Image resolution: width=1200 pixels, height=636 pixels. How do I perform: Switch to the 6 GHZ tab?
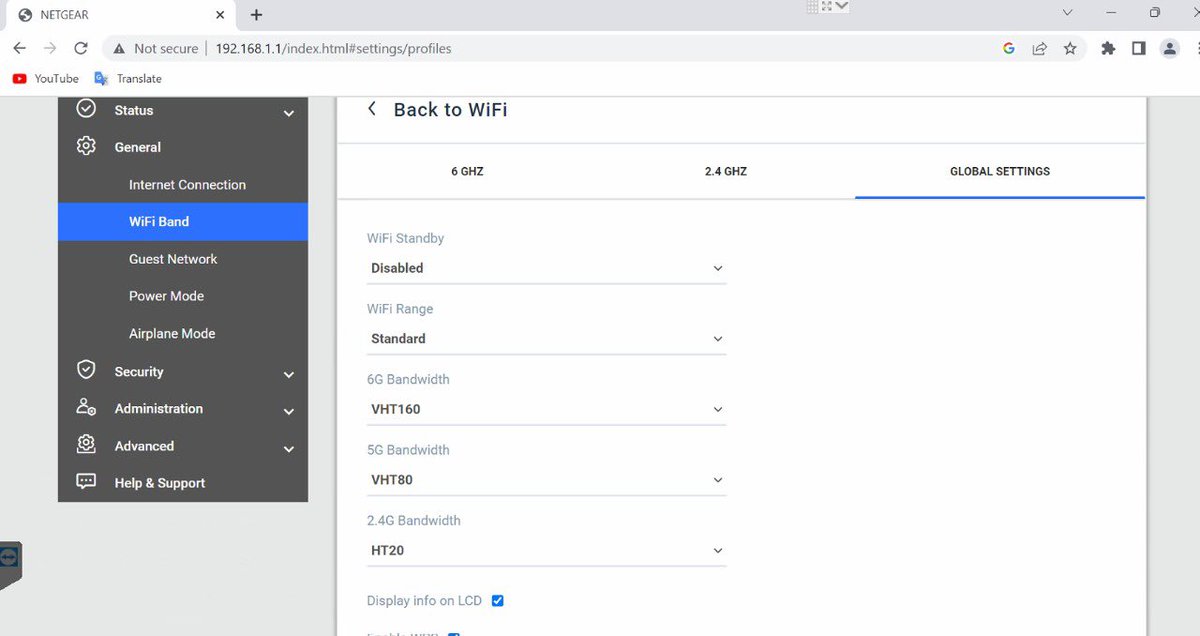click(467, 171)
